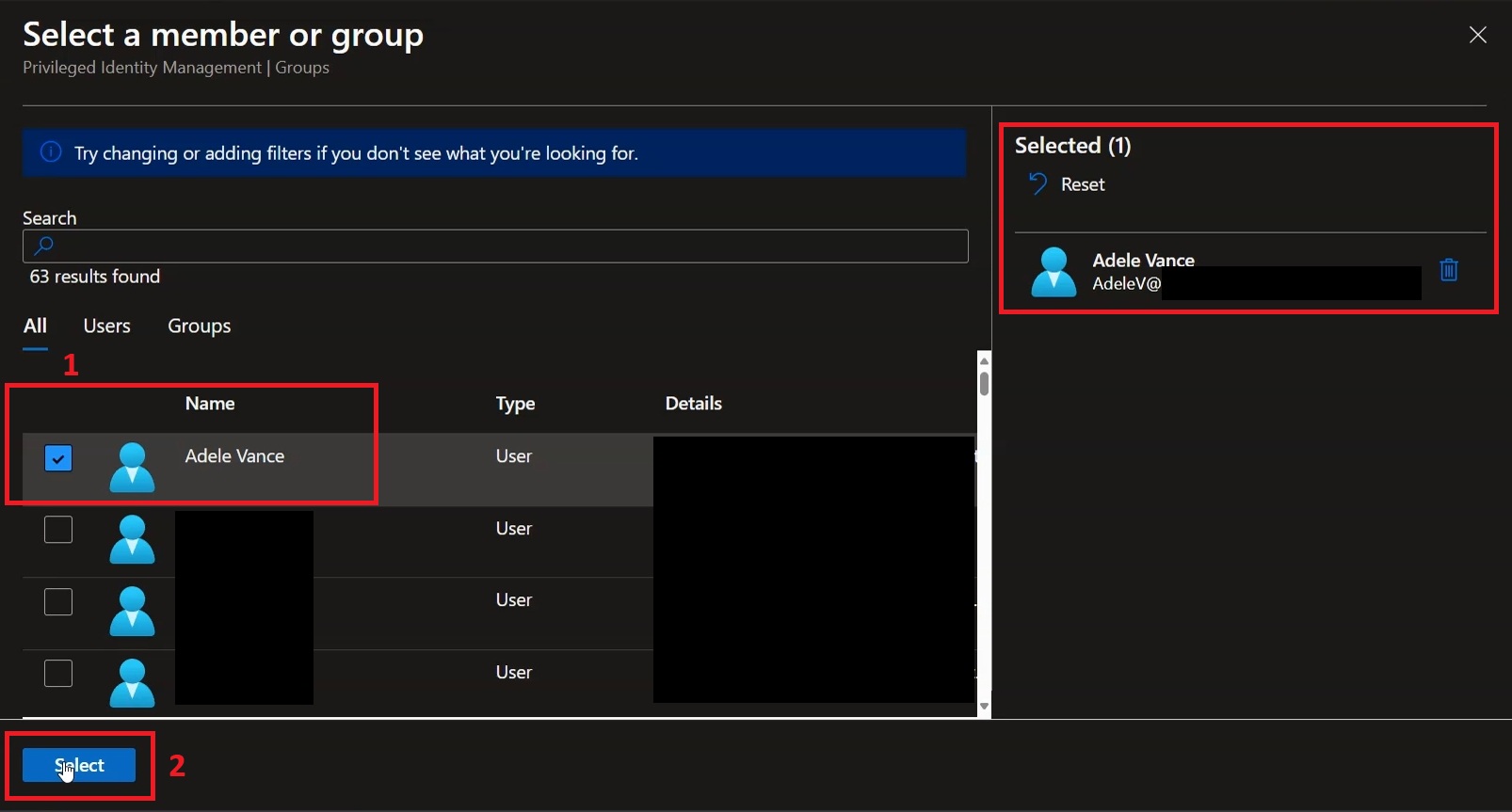Click the results list scrollbar up arrow
The image size is (1512, 812).
pyautogui.click(x=984, y=360)
